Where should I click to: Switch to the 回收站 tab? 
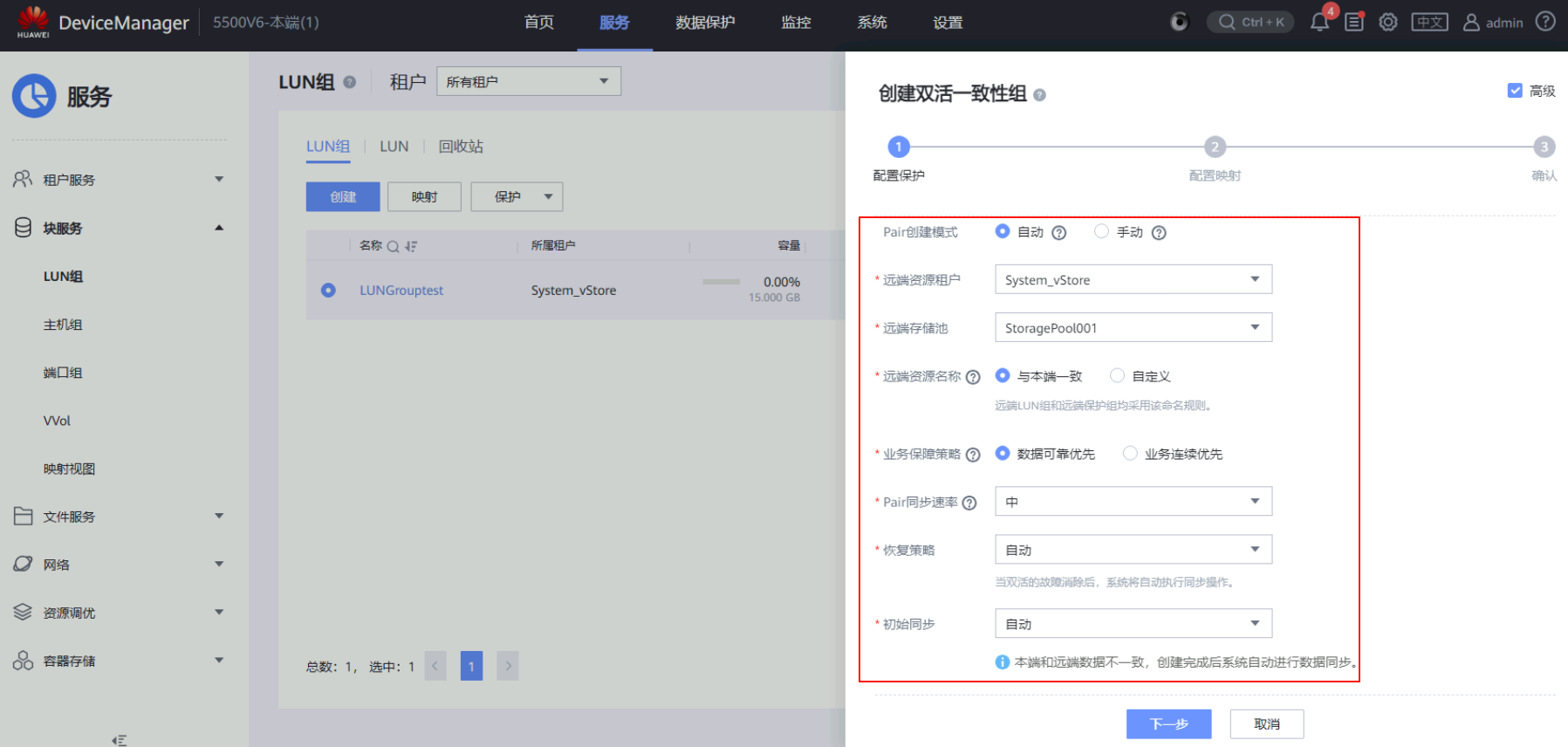pos(461,147)
